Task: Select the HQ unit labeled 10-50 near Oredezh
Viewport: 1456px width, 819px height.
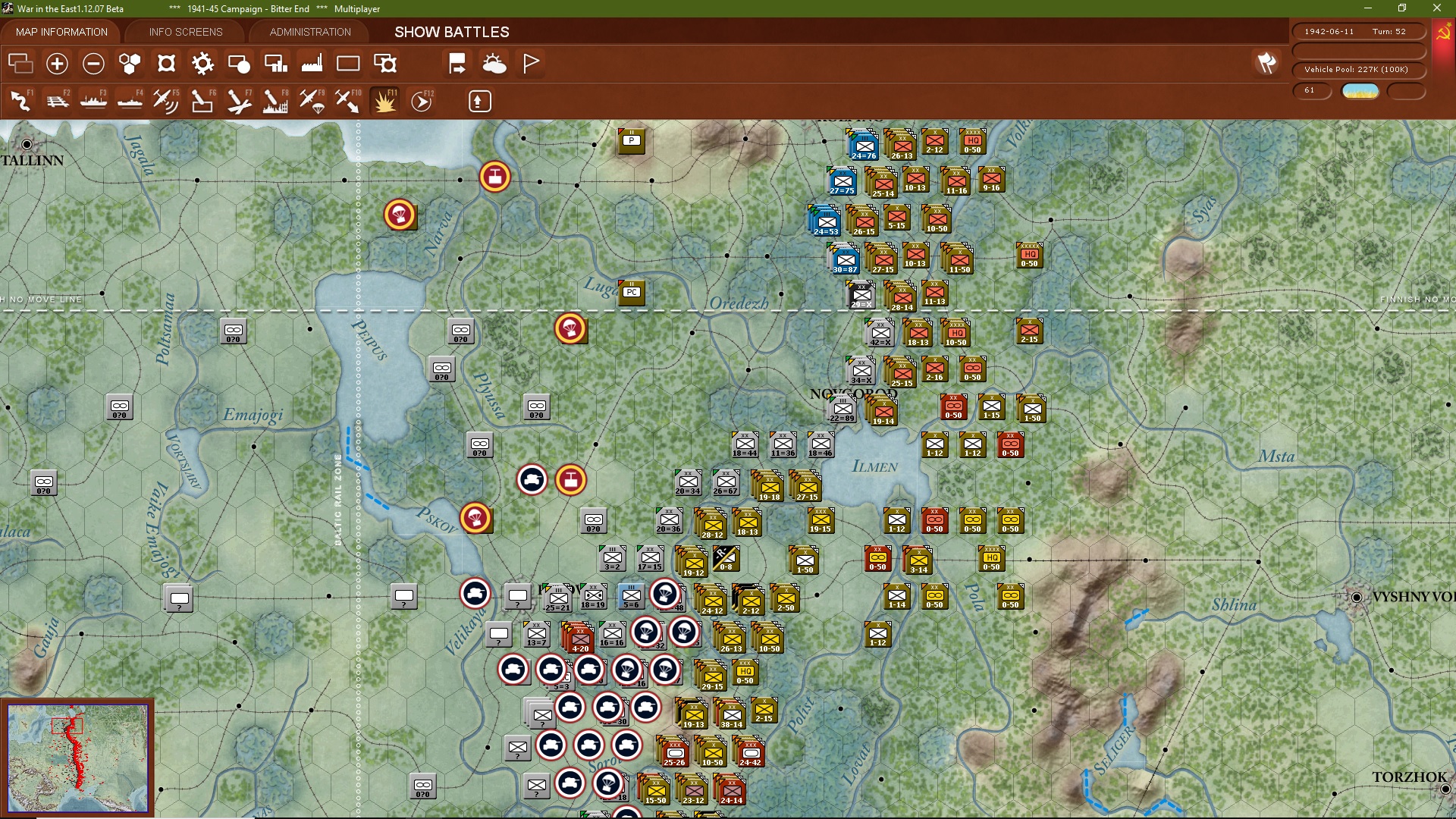Action: tap(955, 332)
